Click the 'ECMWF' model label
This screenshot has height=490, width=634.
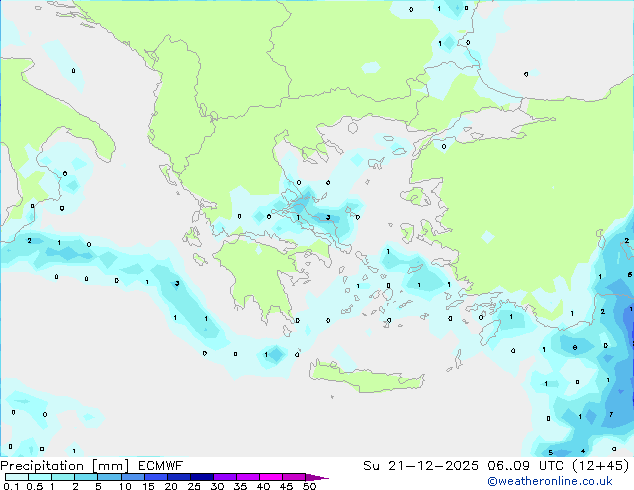(x=161, y=466)
